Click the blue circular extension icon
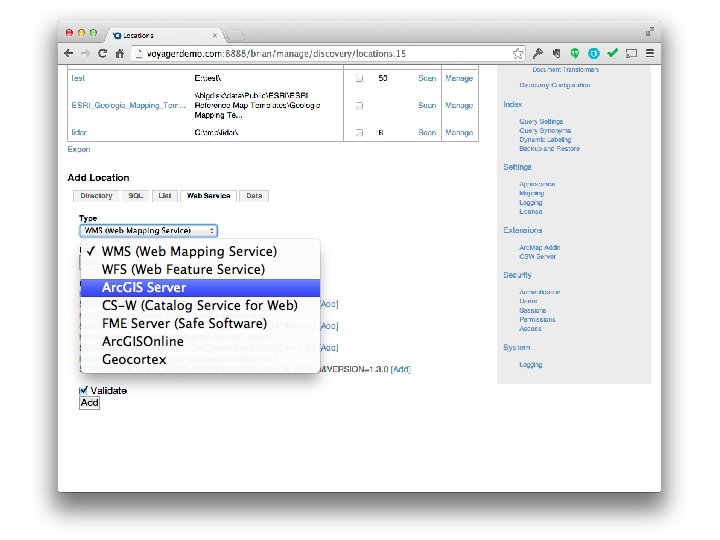Image resolution: width=720 pixels, height=540 pixels. (x=594, y=54)
